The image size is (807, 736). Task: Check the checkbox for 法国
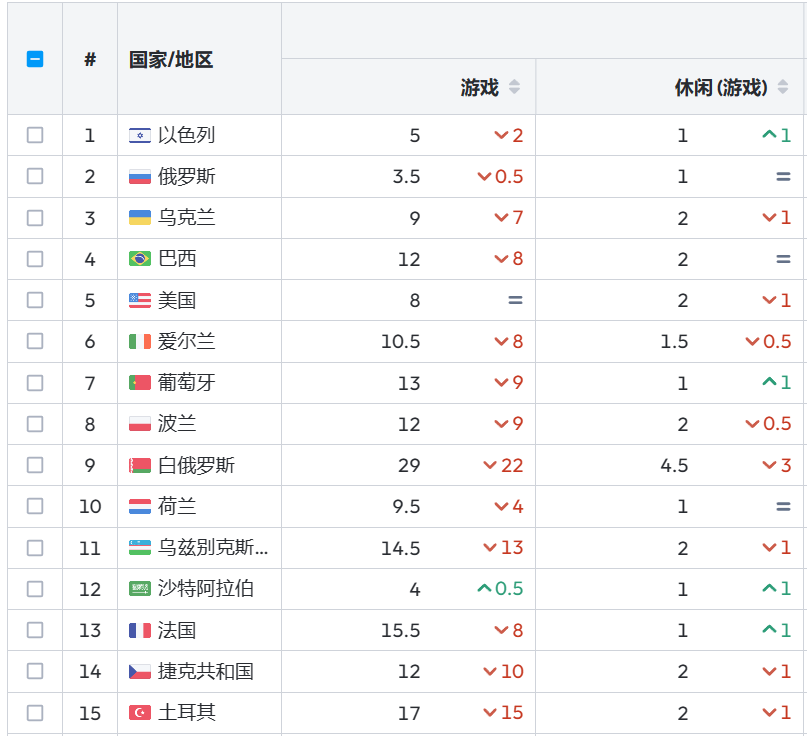pyautogui.click(x=35, y=630)
